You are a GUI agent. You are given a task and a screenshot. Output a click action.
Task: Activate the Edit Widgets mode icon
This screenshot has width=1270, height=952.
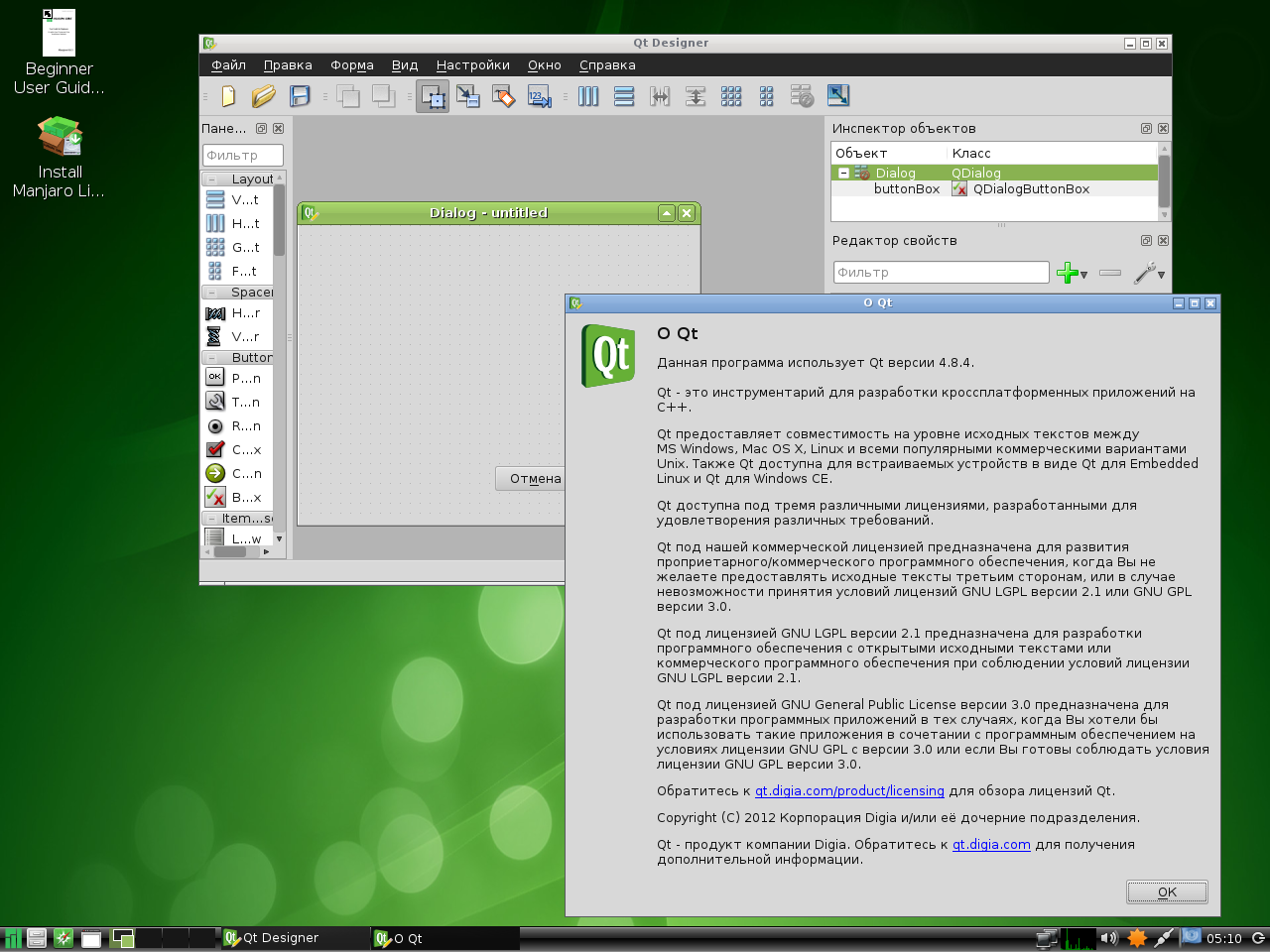[433, 96]
